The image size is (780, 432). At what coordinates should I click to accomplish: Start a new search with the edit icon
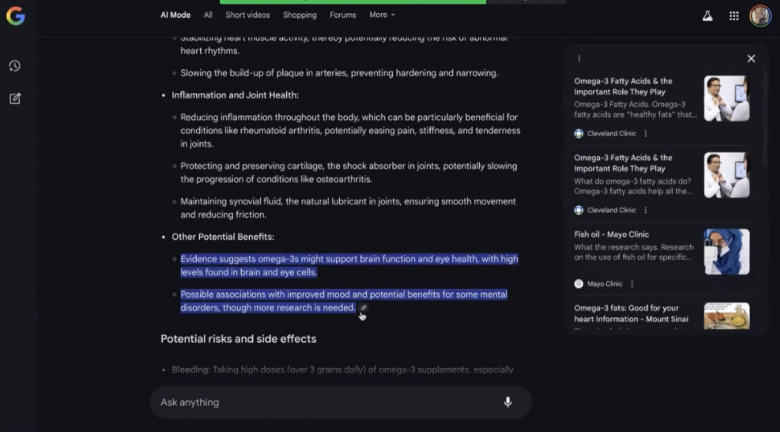[15, 99]
